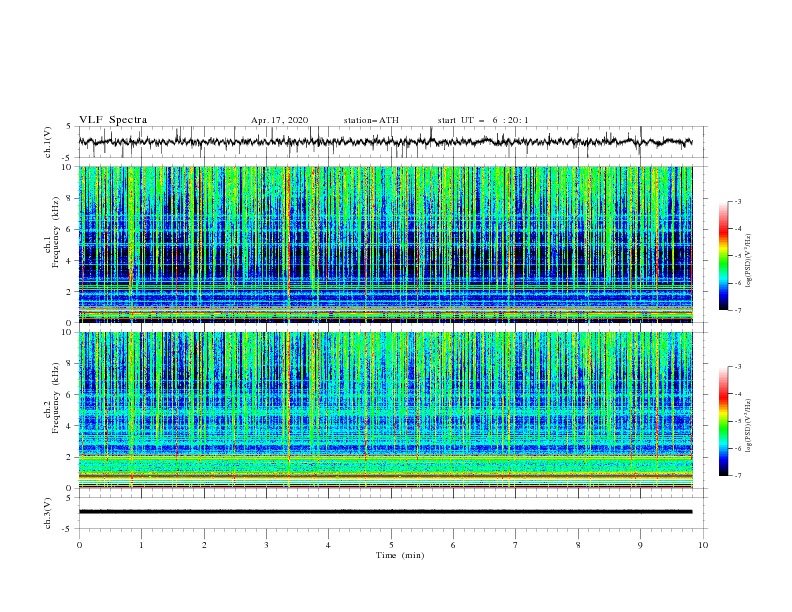Click the "2" tick on time axis
The width and height of the screenshot is (792, 612).
click(x=204, y=545)
